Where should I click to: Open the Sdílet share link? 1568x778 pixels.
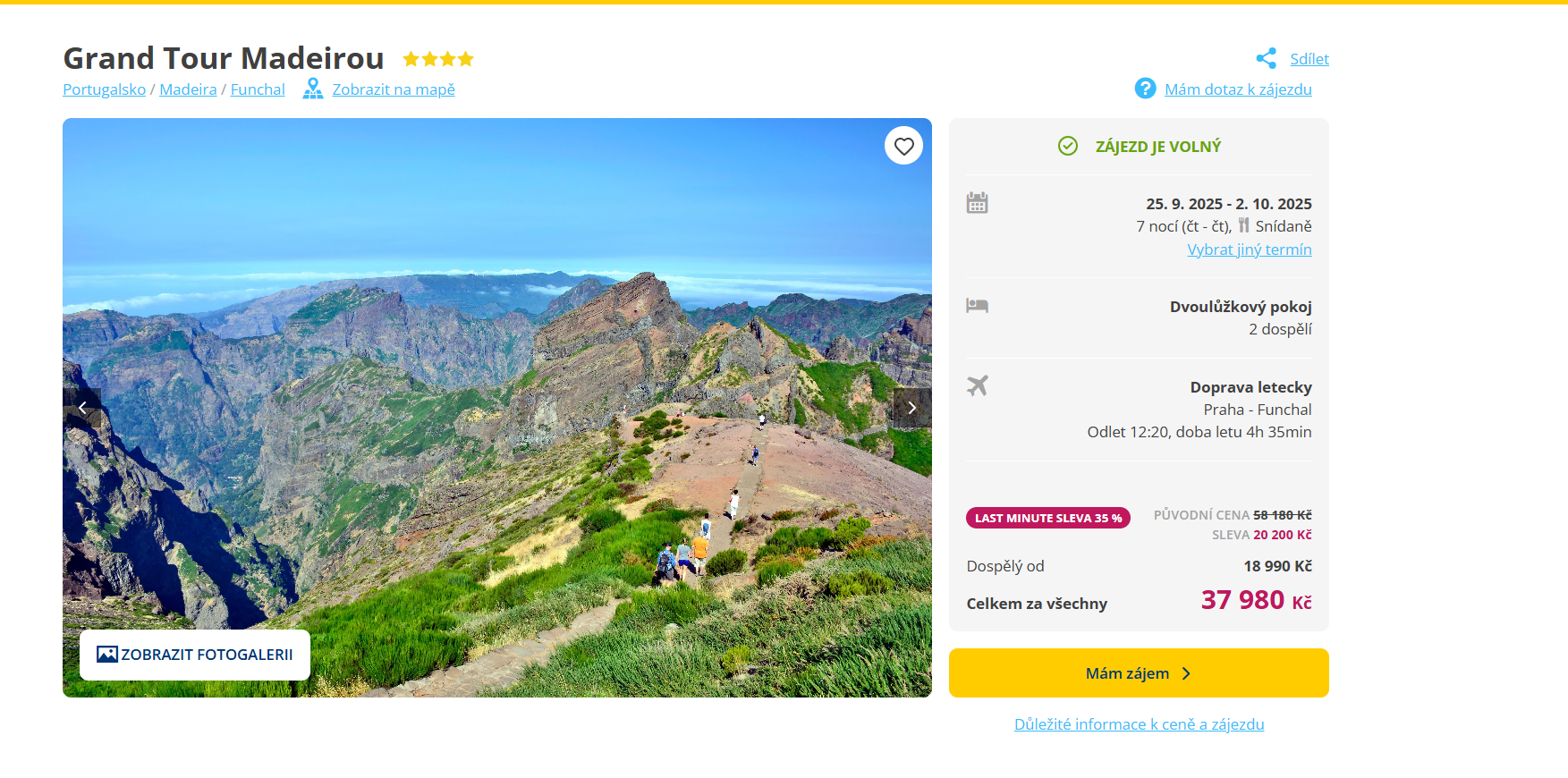click(1309, 59)
